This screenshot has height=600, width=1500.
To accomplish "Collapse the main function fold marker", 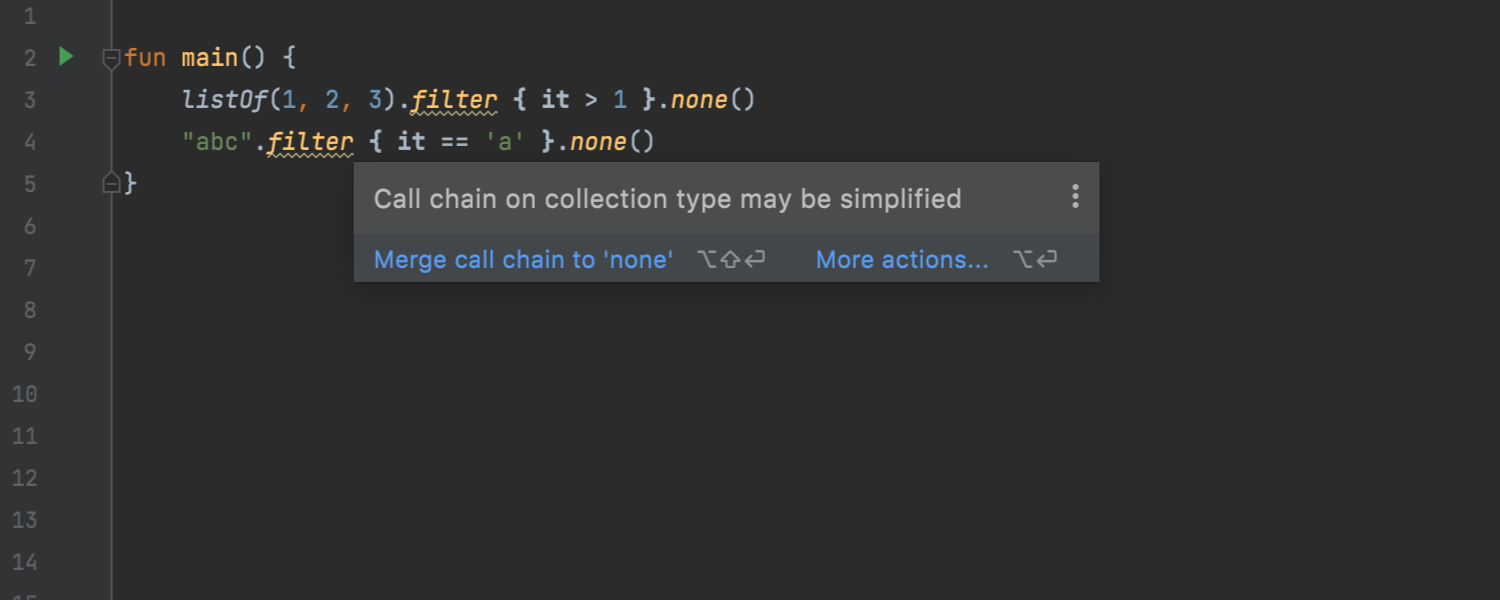I will (x=112, y=58).
